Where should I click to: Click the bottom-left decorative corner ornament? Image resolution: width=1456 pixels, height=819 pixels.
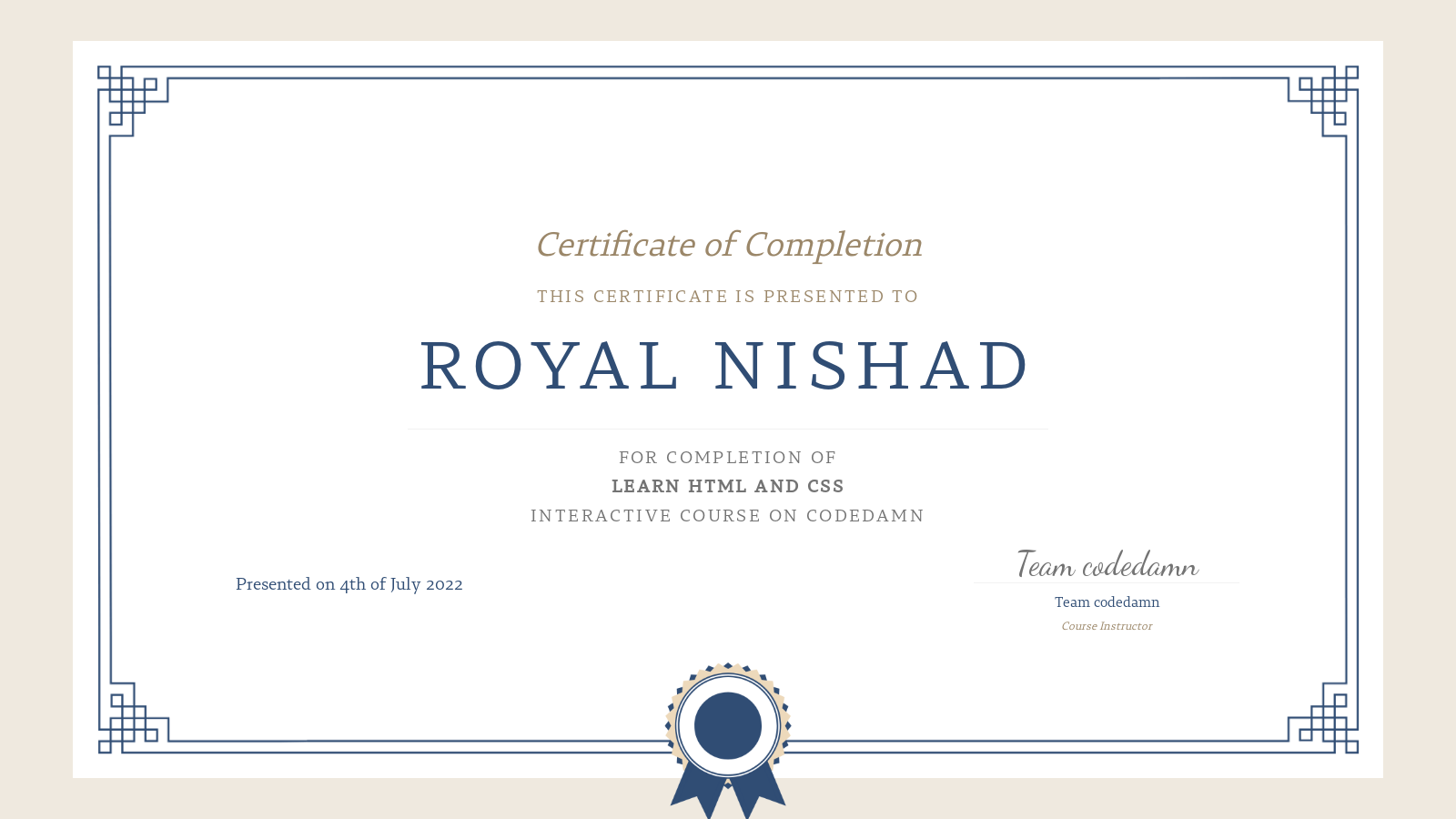point(127,719)
